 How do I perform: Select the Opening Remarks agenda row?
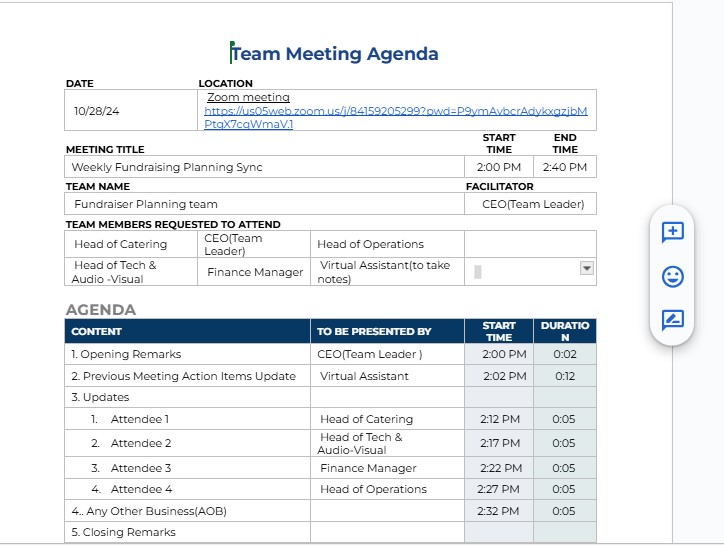126,354
